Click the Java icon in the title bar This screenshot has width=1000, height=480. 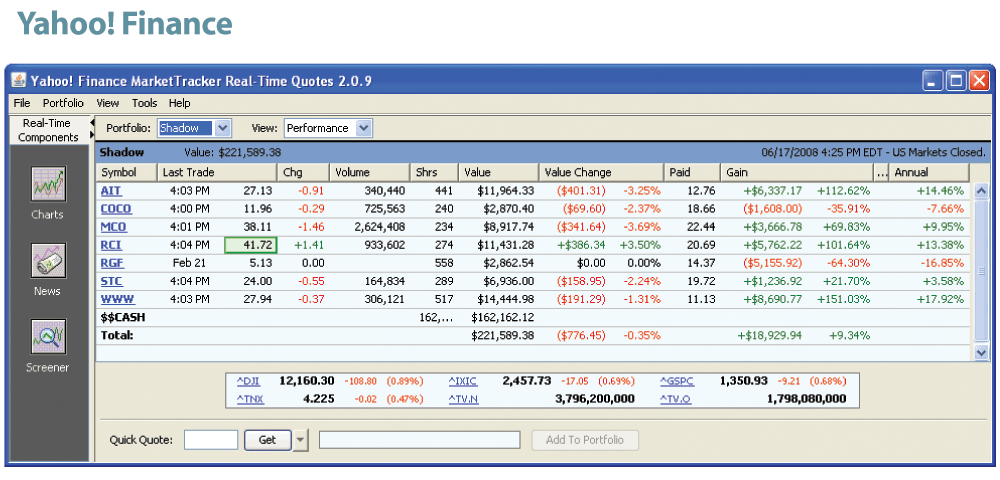click(19, 81)
